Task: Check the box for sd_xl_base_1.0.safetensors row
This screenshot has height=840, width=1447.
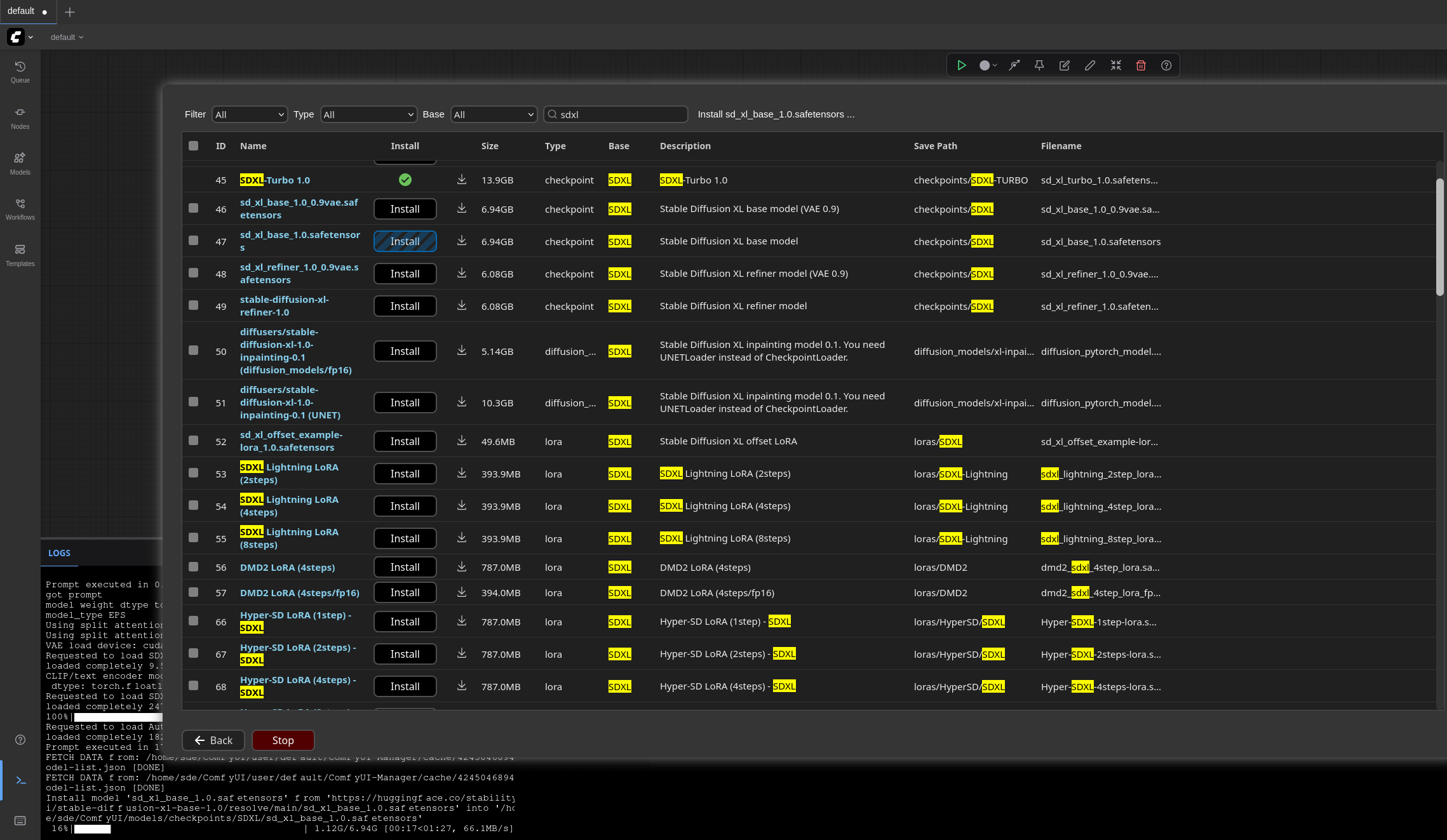Action: (x=194, y=240)
